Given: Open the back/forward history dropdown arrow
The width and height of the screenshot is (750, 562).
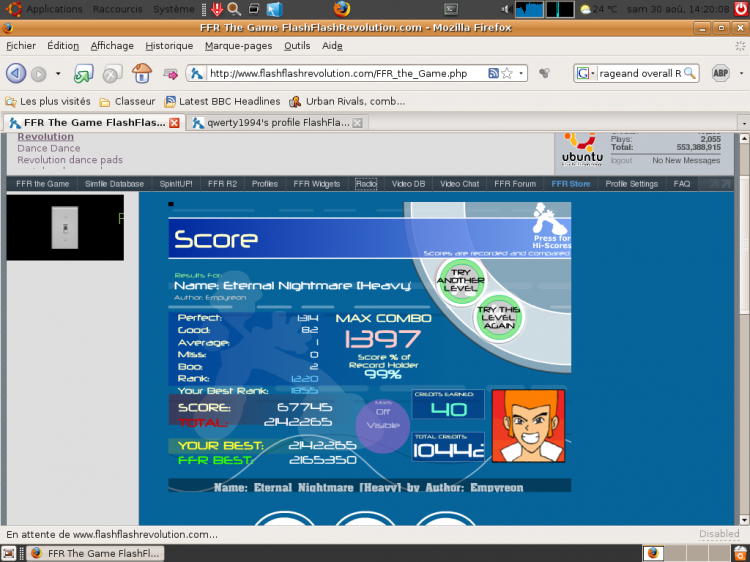Looking at the screenshot, I should tap(58, 74).
